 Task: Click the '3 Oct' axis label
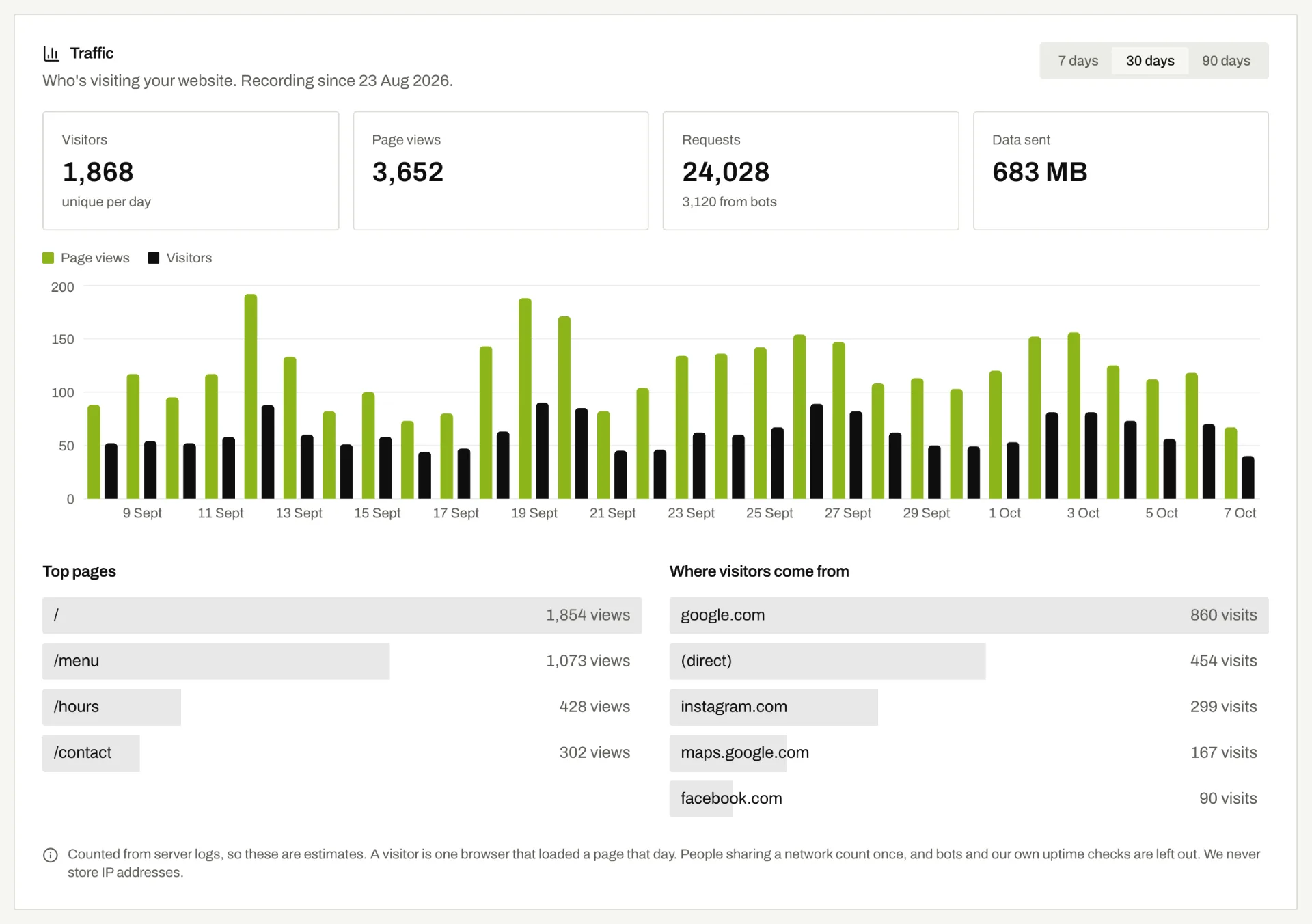pyautogui.click(x=1083, y=513)
